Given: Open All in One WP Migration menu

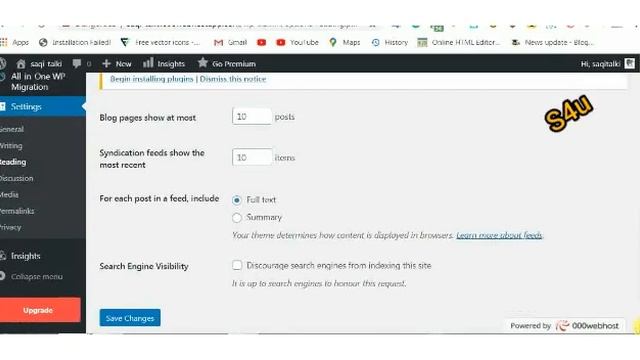Looking at the screenshot, I should [x=38, y=82].
